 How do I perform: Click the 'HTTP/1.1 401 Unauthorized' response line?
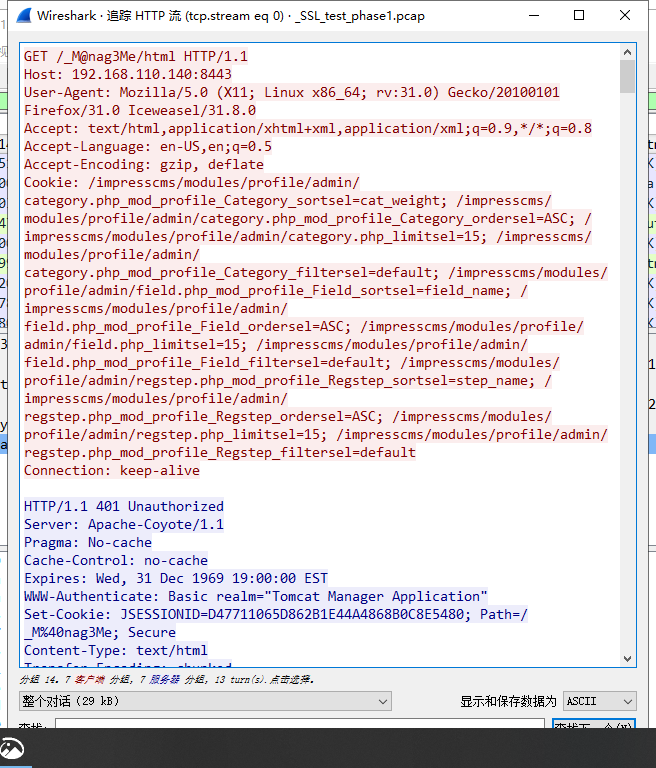pyautogui.click(x=124, y=506)
